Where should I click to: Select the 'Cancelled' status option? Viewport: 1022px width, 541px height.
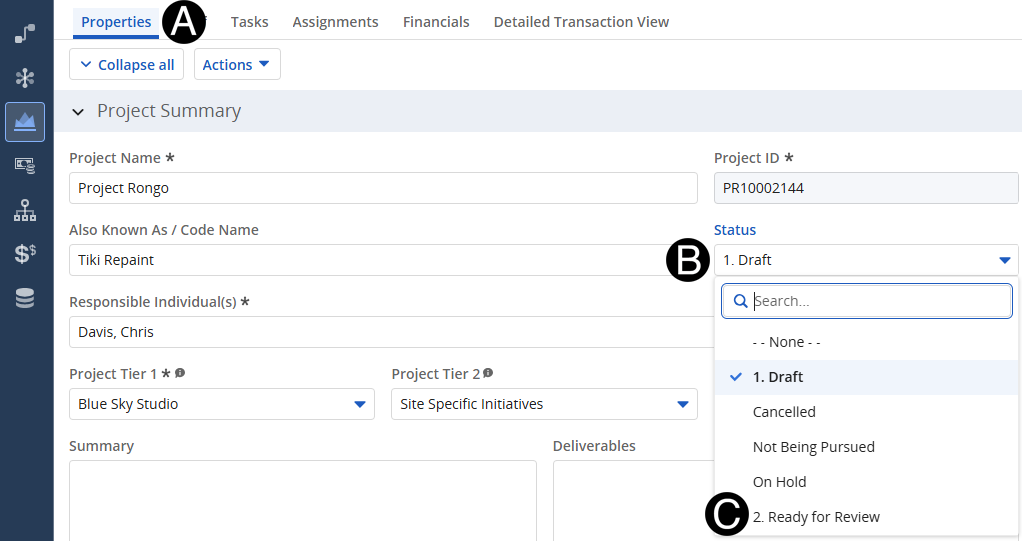tap(784, 412)
